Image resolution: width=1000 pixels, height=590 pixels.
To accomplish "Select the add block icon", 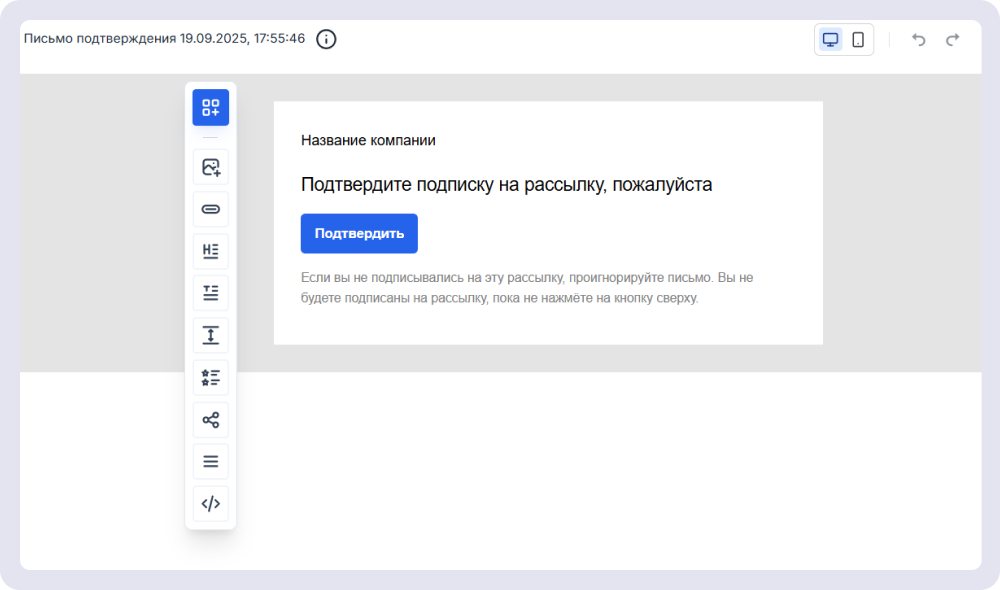I will 210,107.
